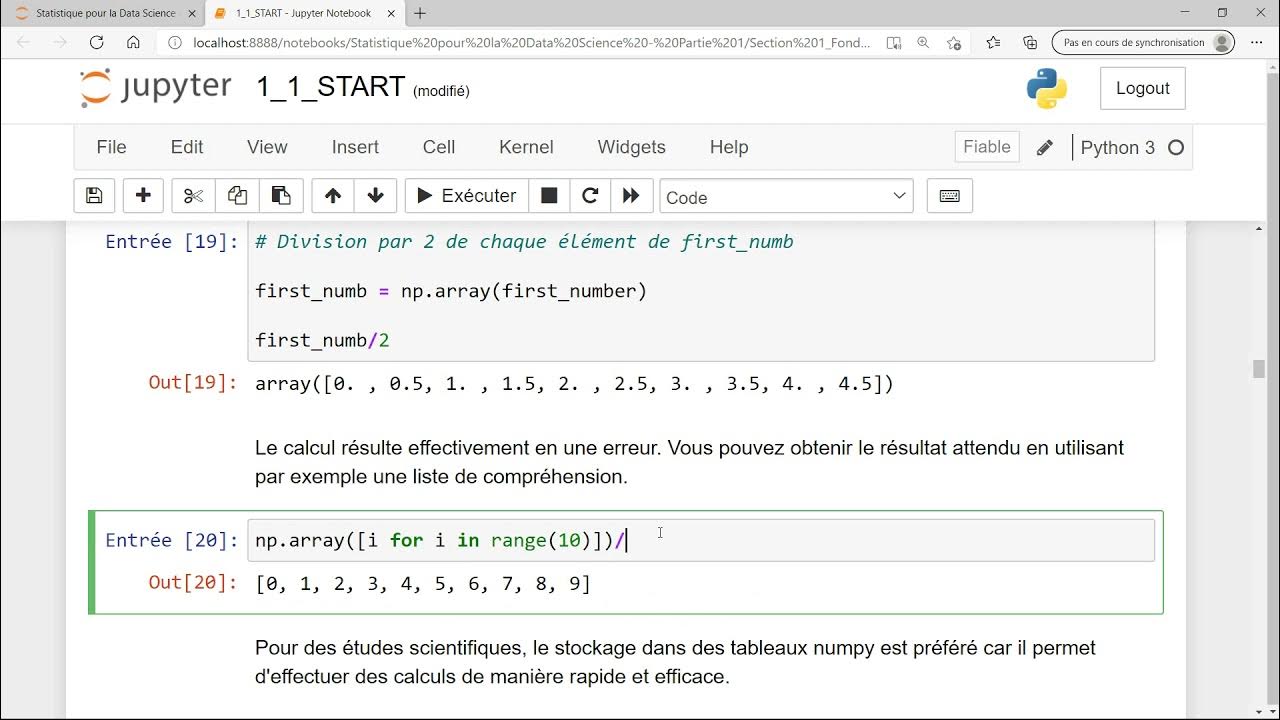Interrupt the kernel with the stop icon
This screenshot has width=1280, height=720.
click(549, 196)
